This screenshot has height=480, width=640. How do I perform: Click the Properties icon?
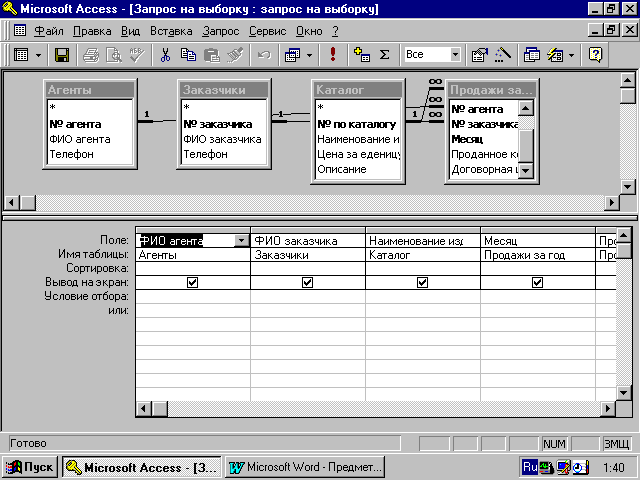(x=480, y=55)
